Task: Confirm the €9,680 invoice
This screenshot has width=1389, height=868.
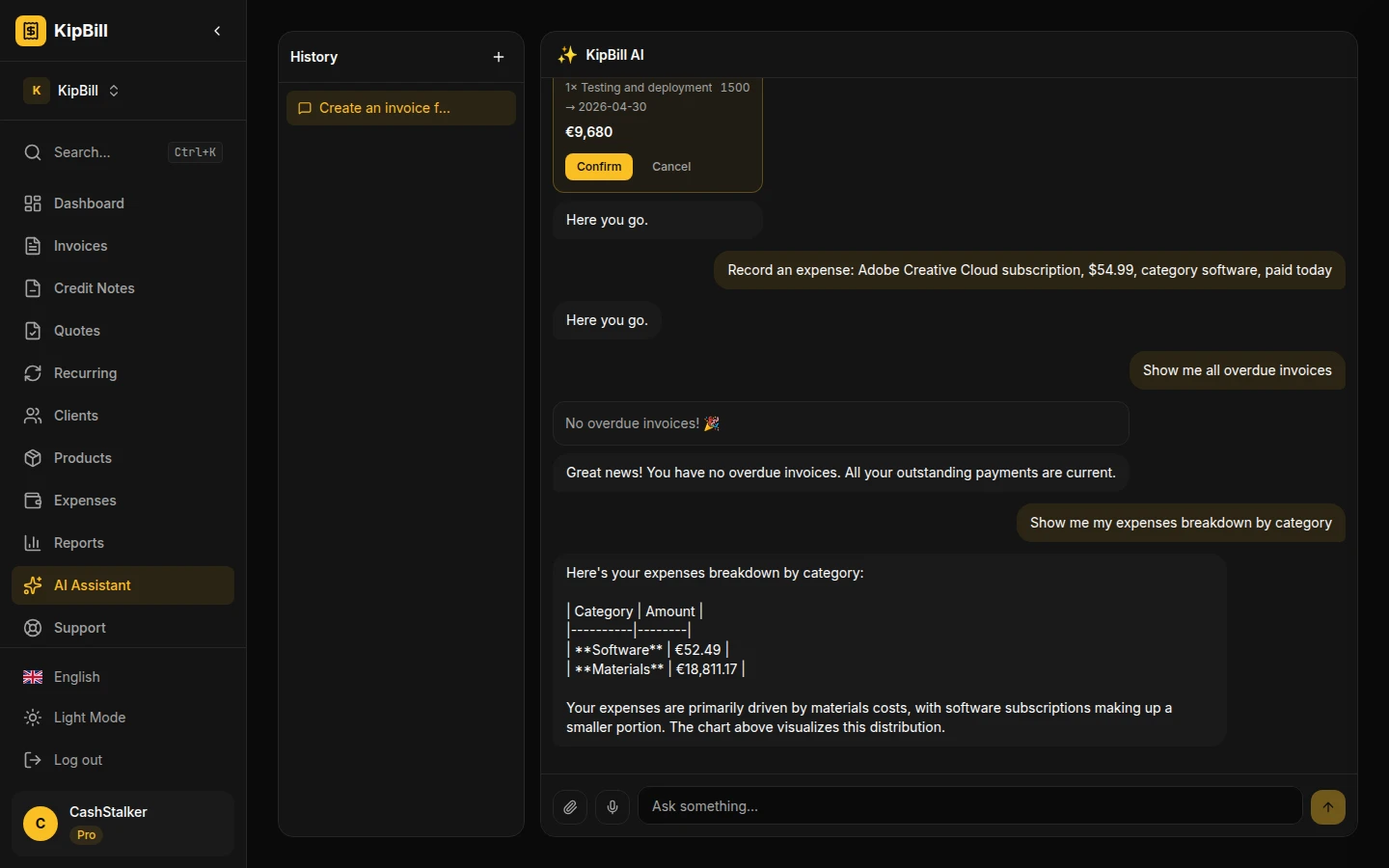Action: click(598, 167)
